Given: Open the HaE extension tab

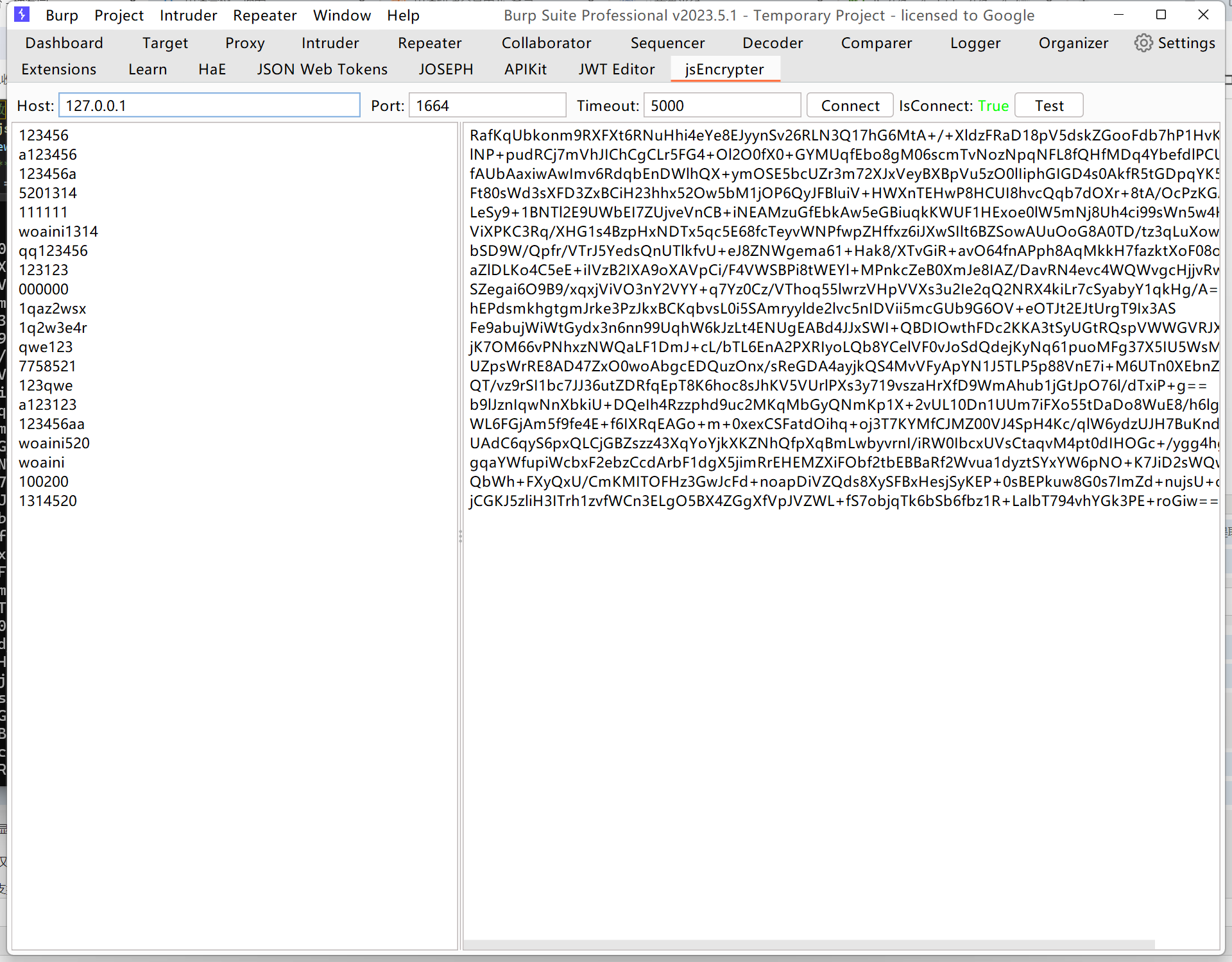Looking at the screenshot, I should click(212, 69).
